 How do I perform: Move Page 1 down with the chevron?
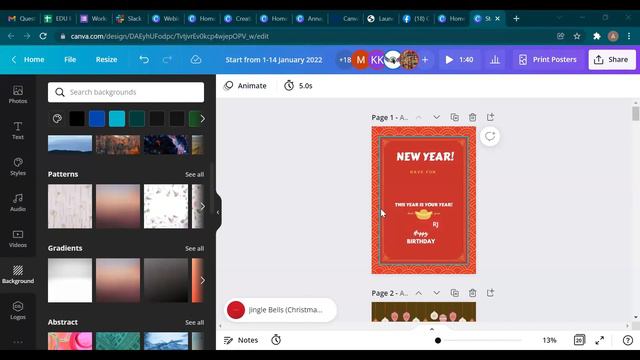(436, 117)
